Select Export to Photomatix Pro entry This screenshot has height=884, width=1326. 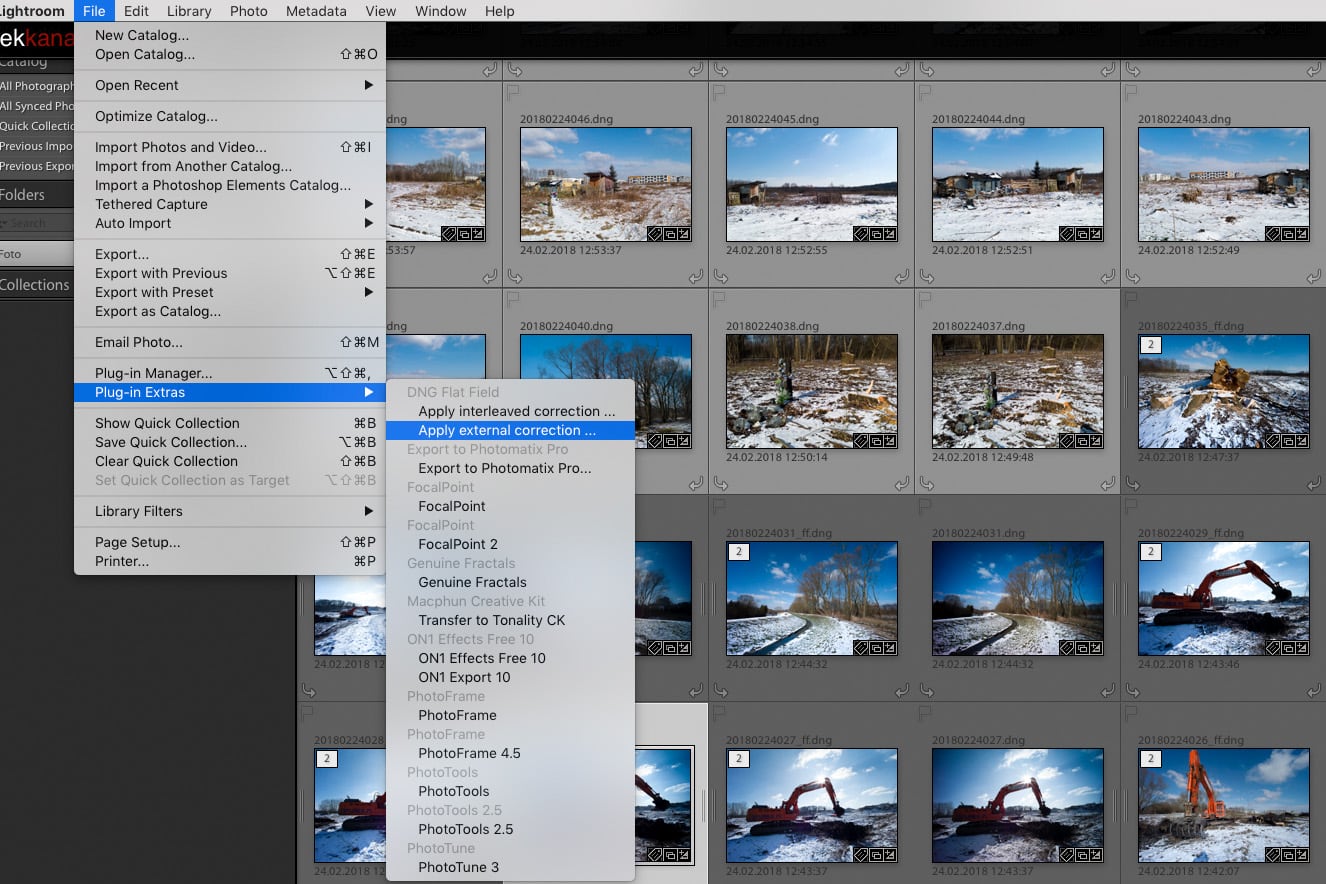pyautogui.click(x=504, y=468)
